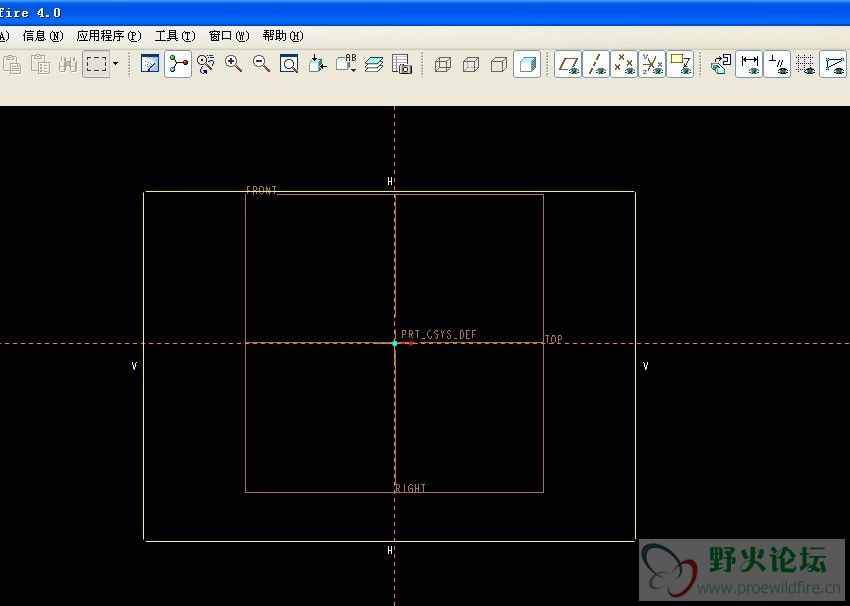Select the PRT_CSYS_DEF label in the viewport
Viewport: 850px width, 606px height.
(x=439, y=335)
